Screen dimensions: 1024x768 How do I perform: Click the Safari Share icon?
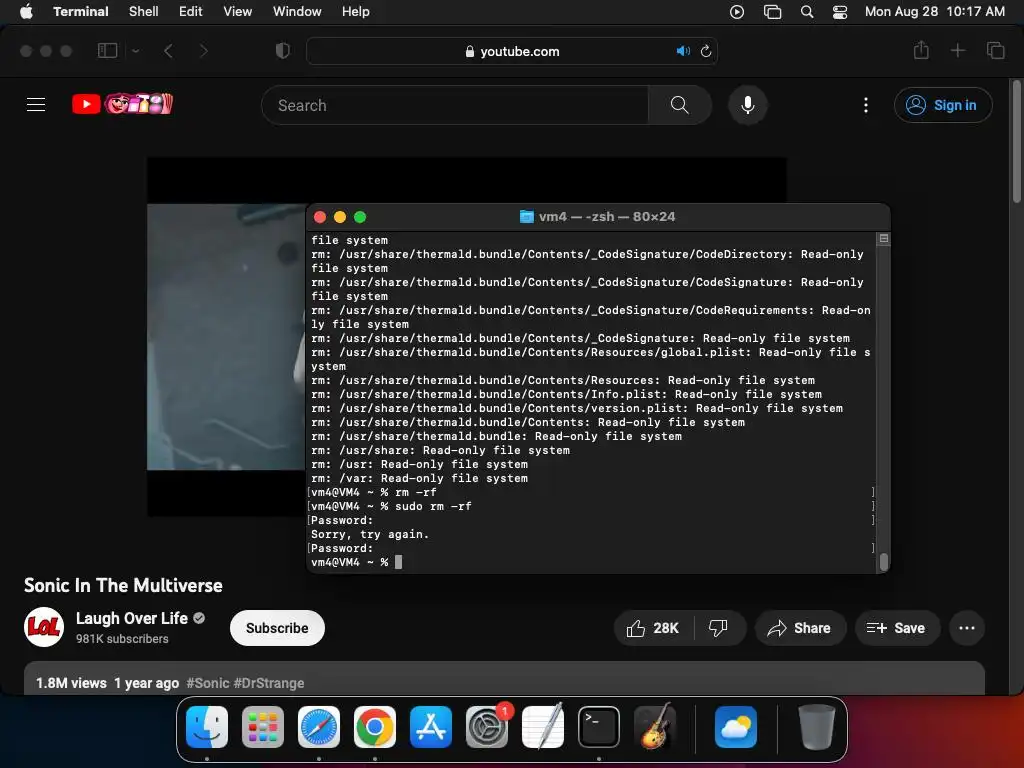(921, 50)
